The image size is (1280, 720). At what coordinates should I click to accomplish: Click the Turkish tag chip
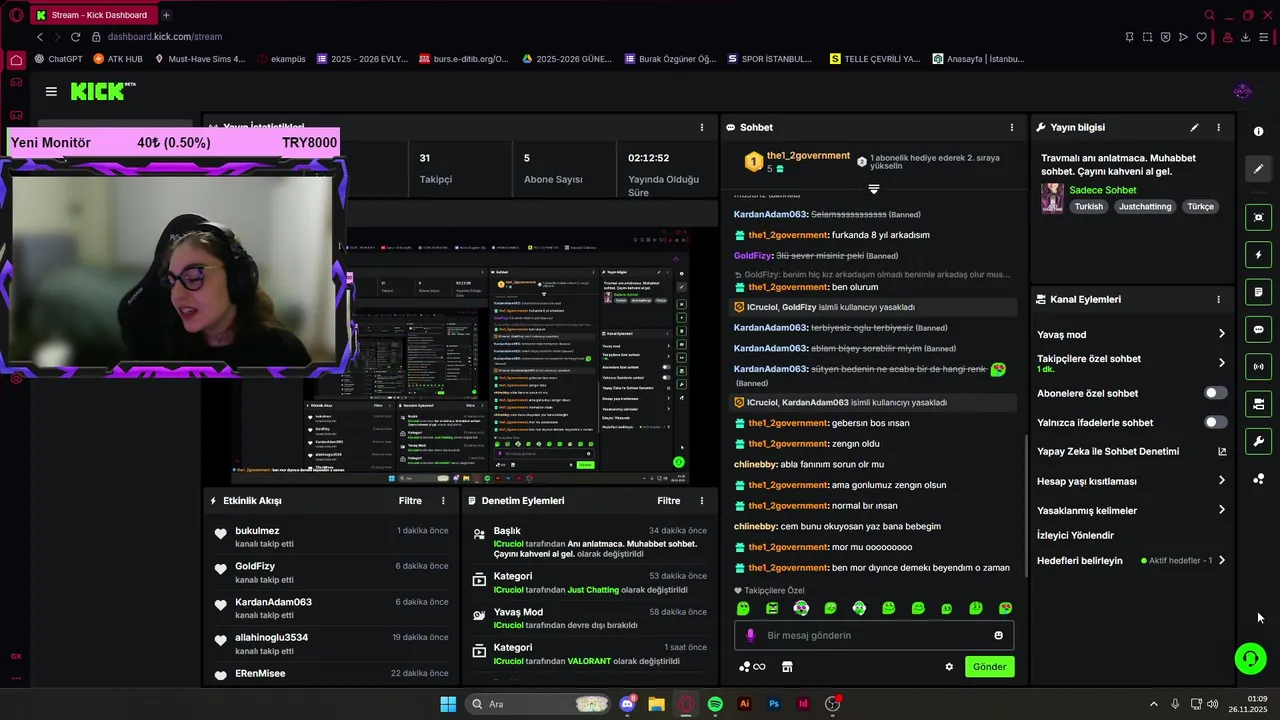pyautogui.click(x=1089, y=207)
